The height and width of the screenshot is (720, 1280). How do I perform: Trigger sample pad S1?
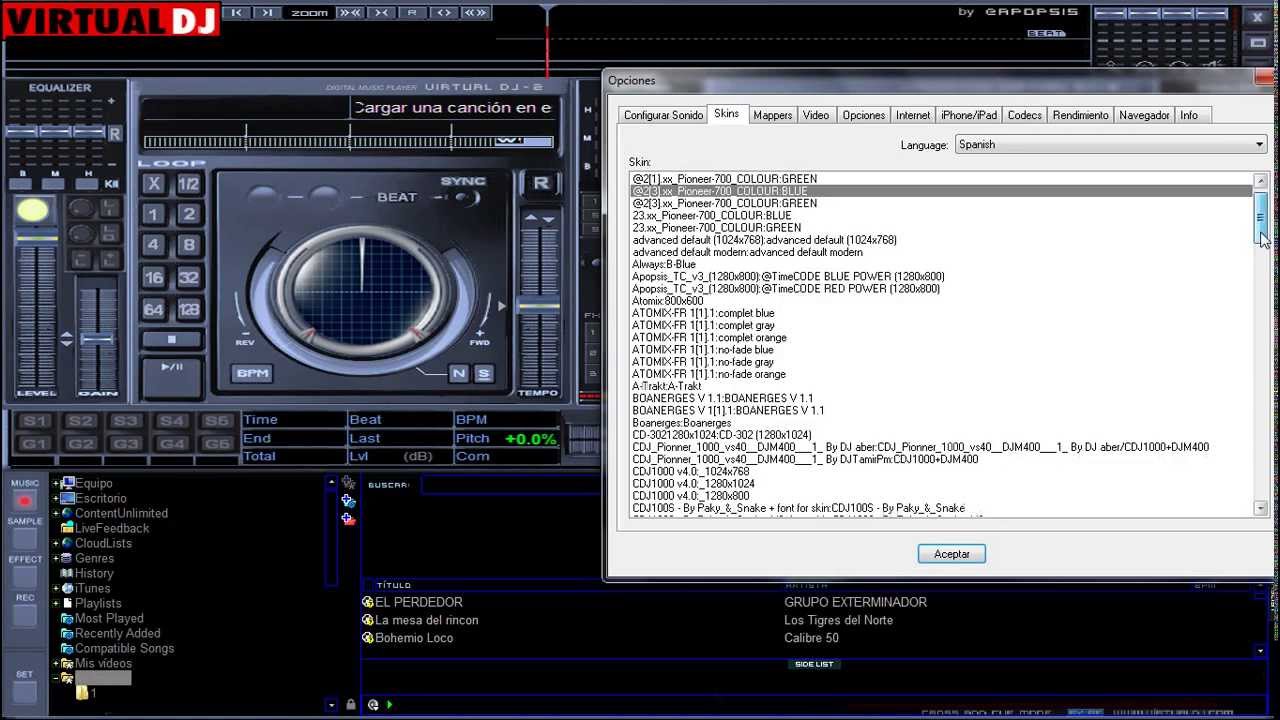[35, 421]
